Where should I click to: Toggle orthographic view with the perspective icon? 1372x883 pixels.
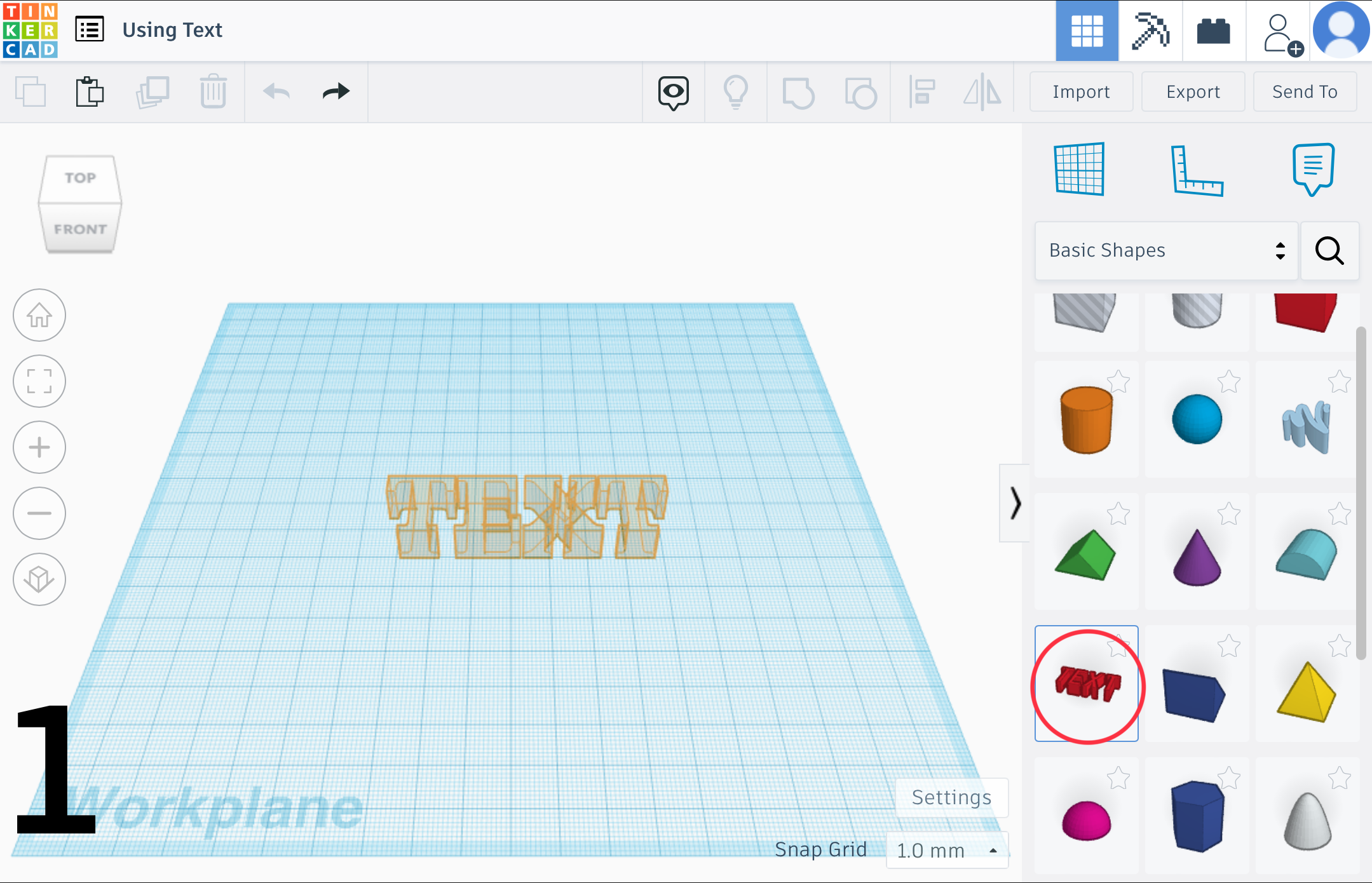pyautogui.click(x=39, y=579)
